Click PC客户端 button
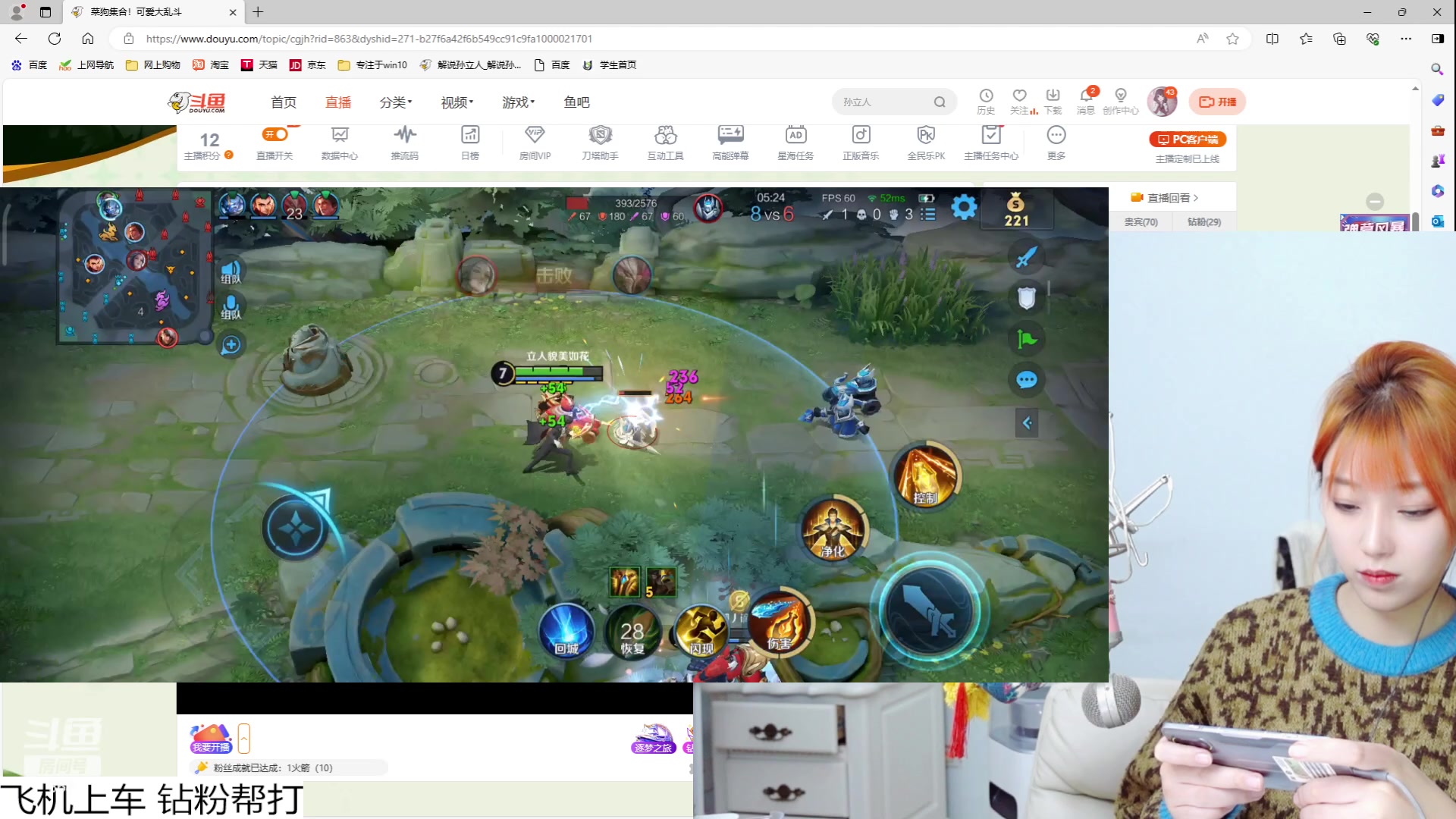The width and height of the screenshot is (1456, 819). point(1188,140)
